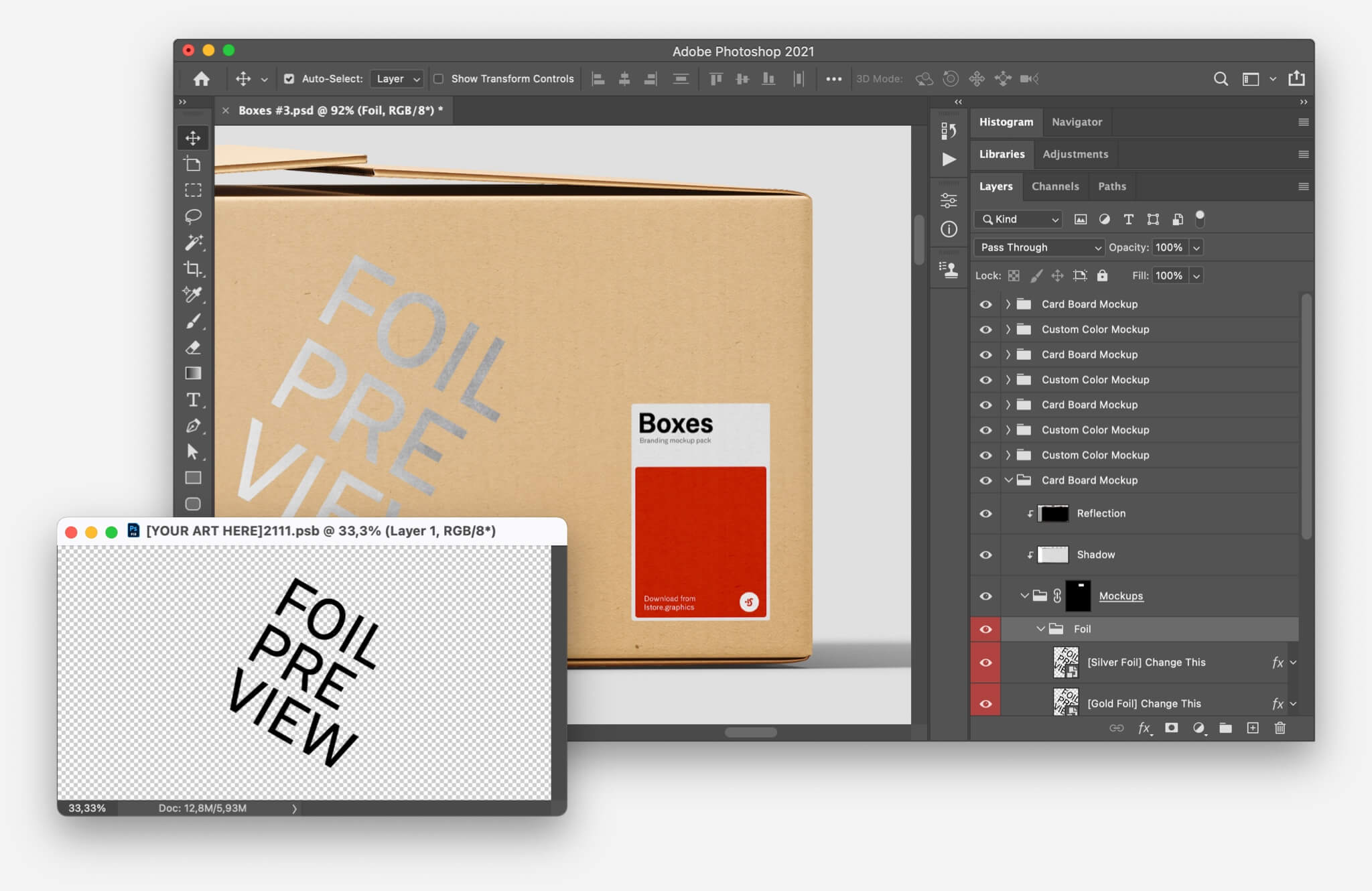
Task: Hide the Shadow layer
Action: click(x=985, y=555)
